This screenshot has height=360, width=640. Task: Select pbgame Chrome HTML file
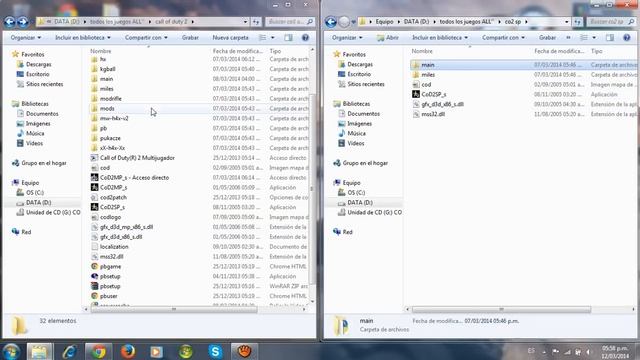click(x=110, y=267)
